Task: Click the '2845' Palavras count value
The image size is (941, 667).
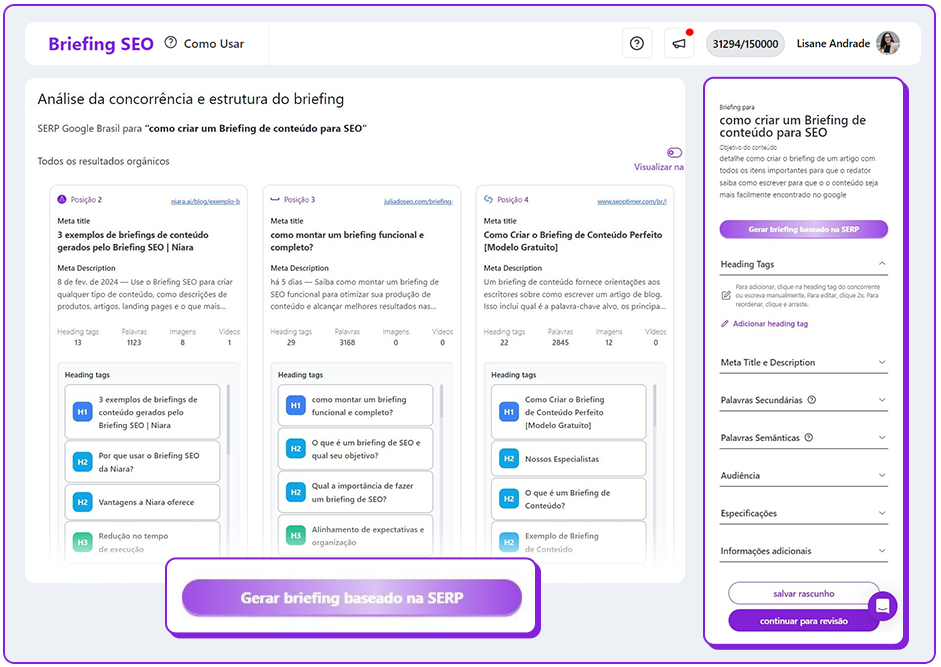Action: point(561,343)
